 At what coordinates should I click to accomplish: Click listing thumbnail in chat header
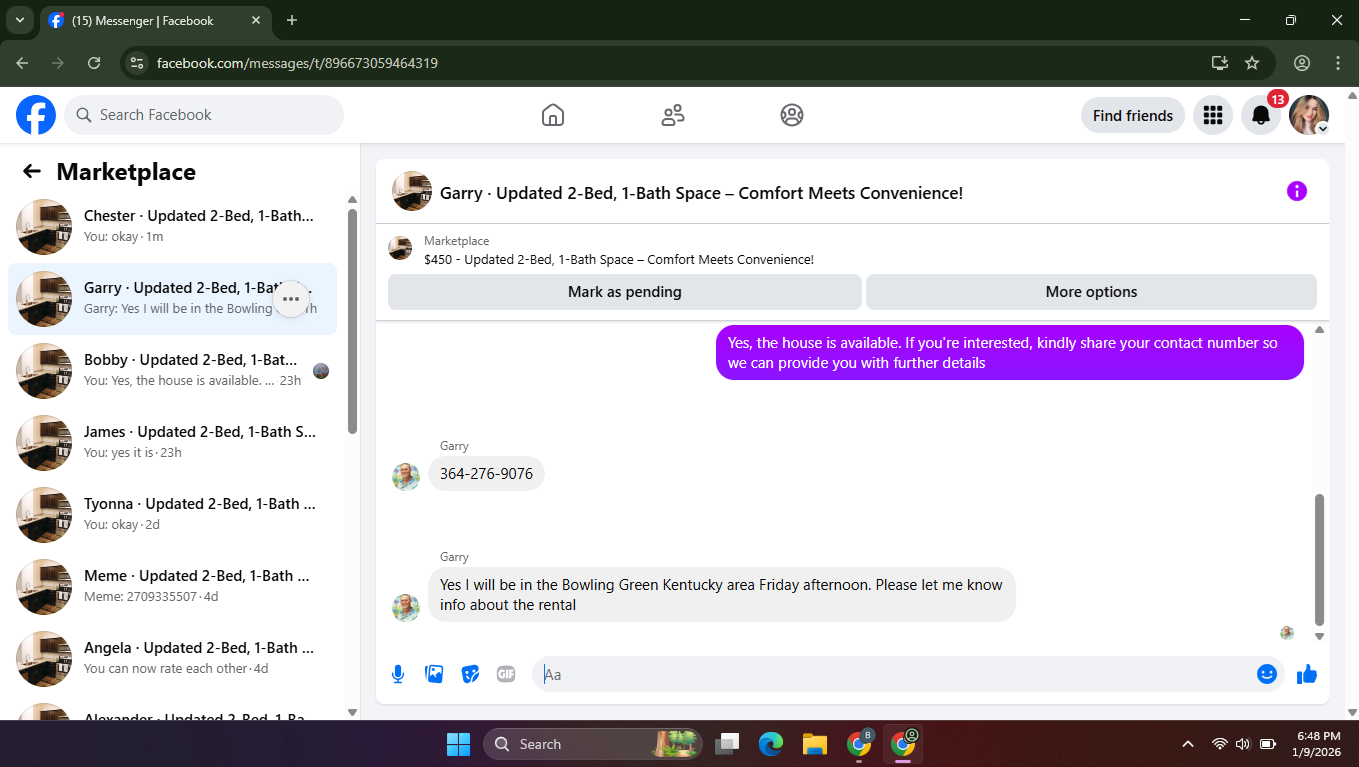point(412,191)
